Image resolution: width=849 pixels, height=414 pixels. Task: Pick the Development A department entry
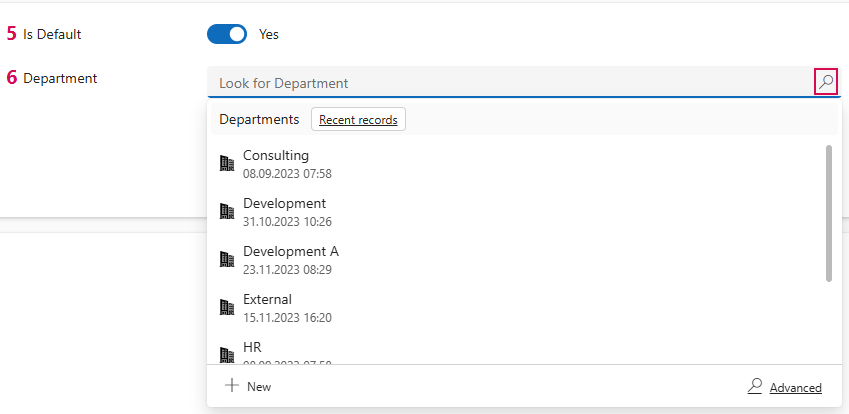(x=291, y=252)
